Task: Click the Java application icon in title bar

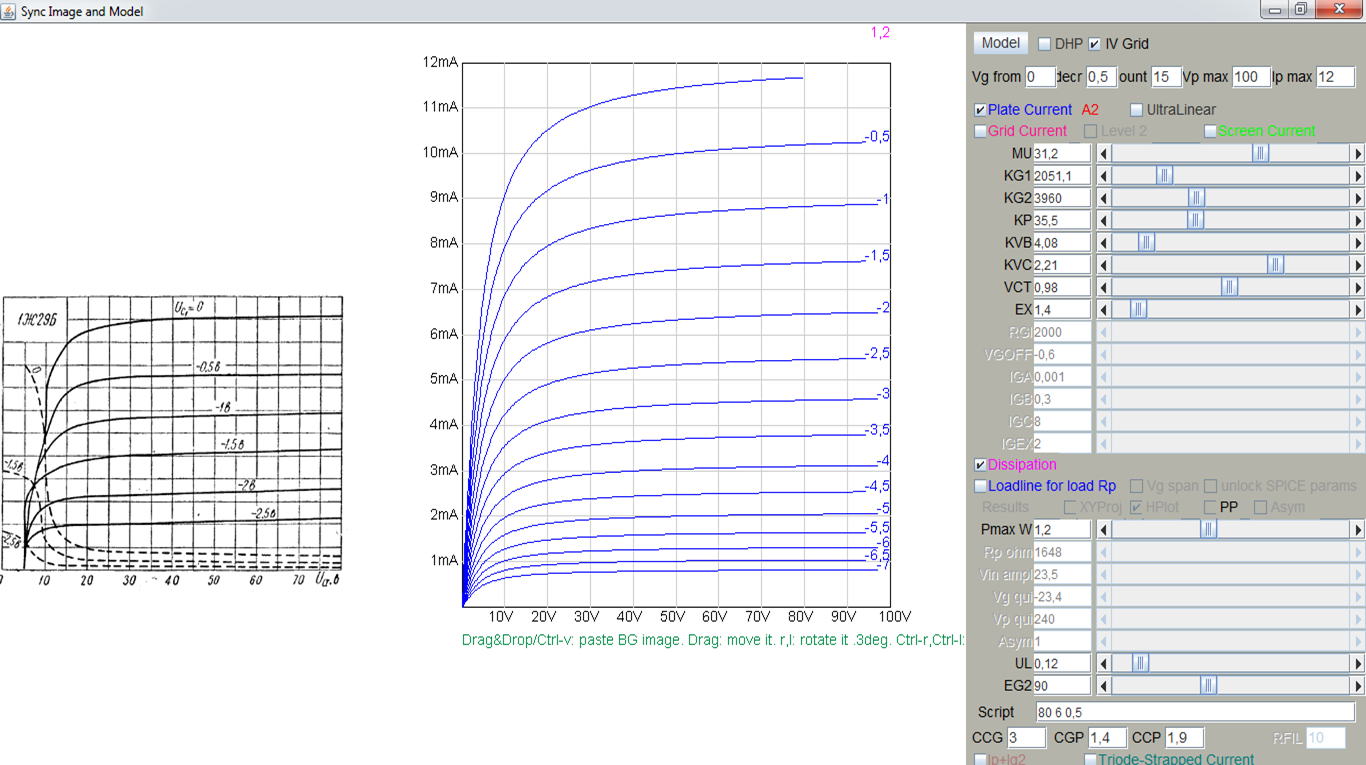Action: click(9, 11)
